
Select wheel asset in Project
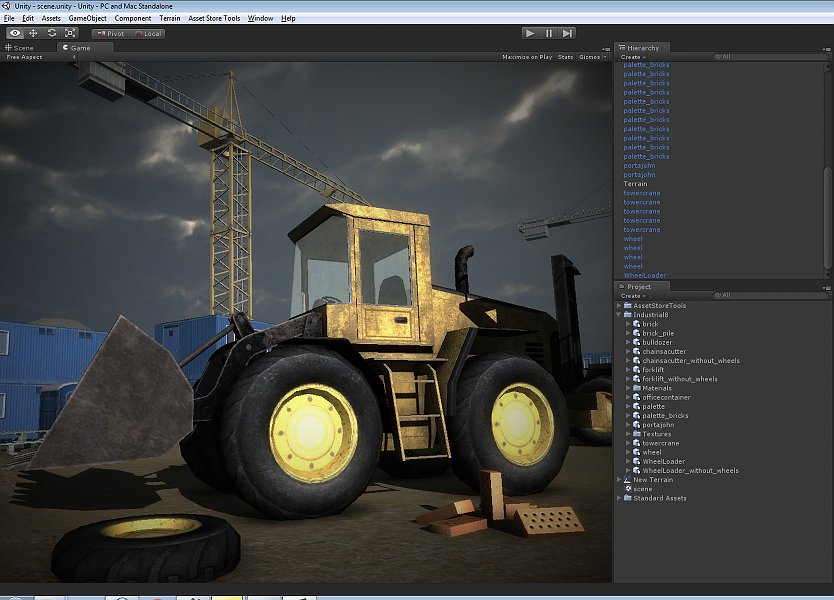click(x=652, y=453)
